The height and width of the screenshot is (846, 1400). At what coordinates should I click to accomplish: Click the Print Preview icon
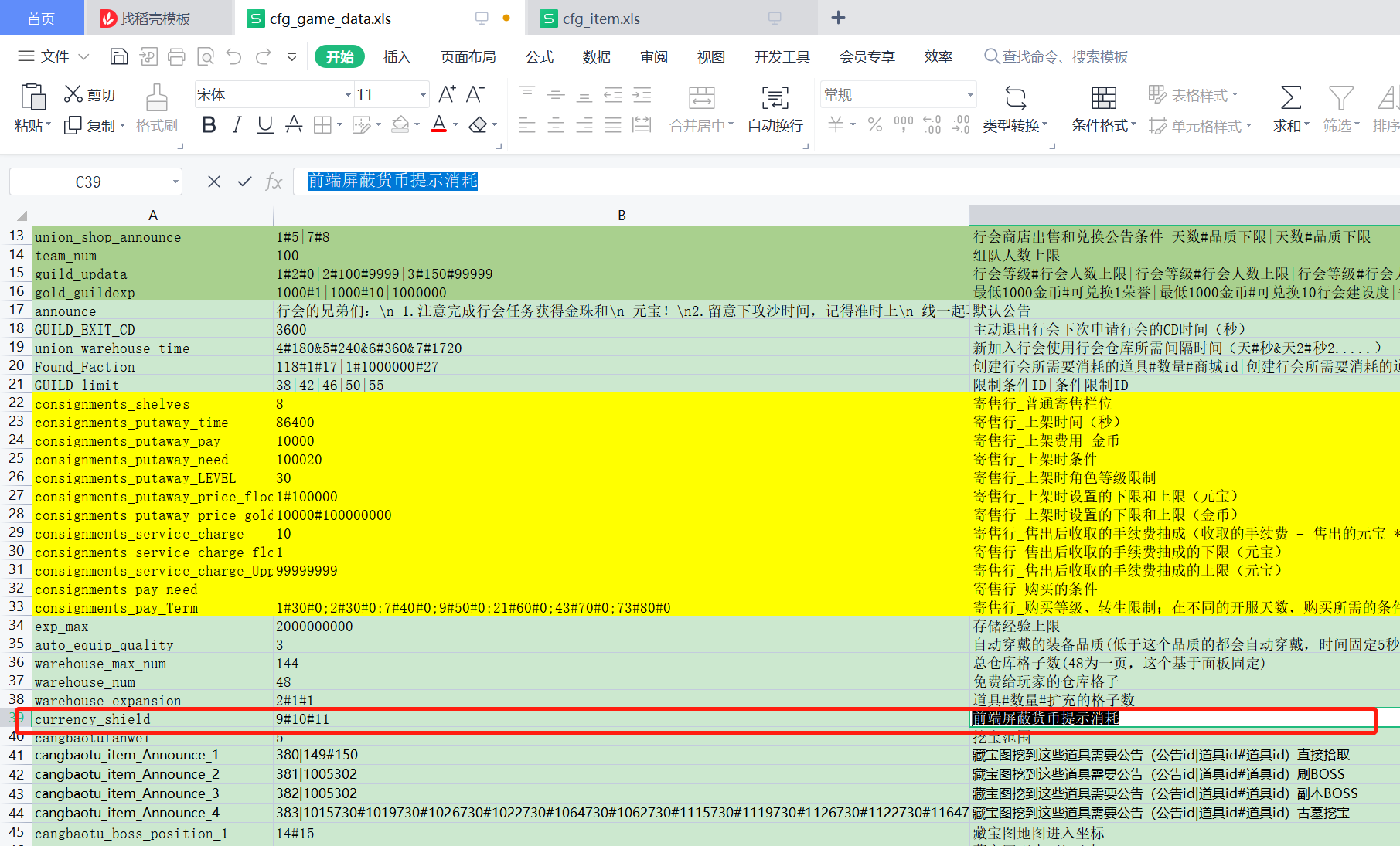coord(206,56)
